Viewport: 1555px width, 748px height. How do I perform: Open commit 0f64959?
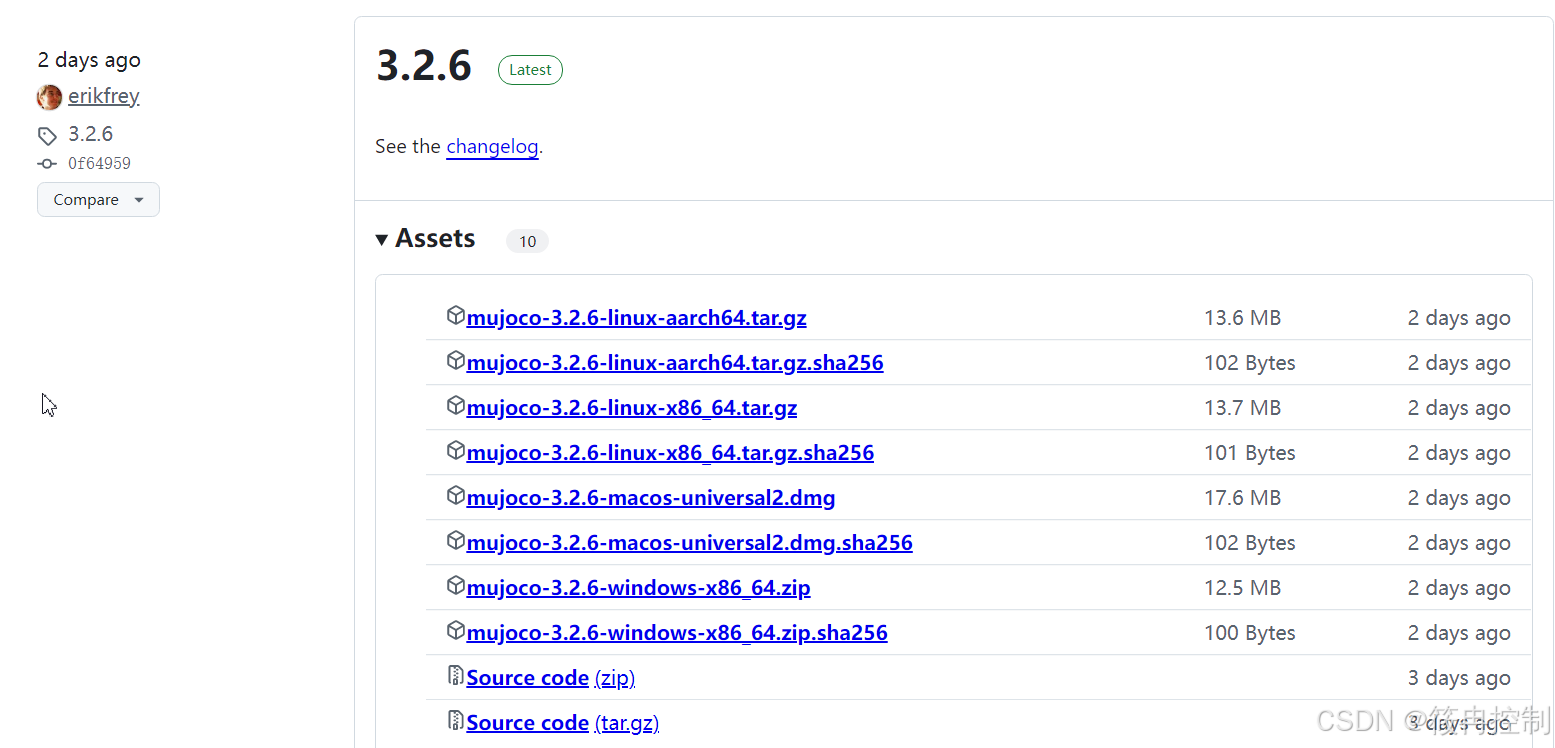tap(99, 164)
